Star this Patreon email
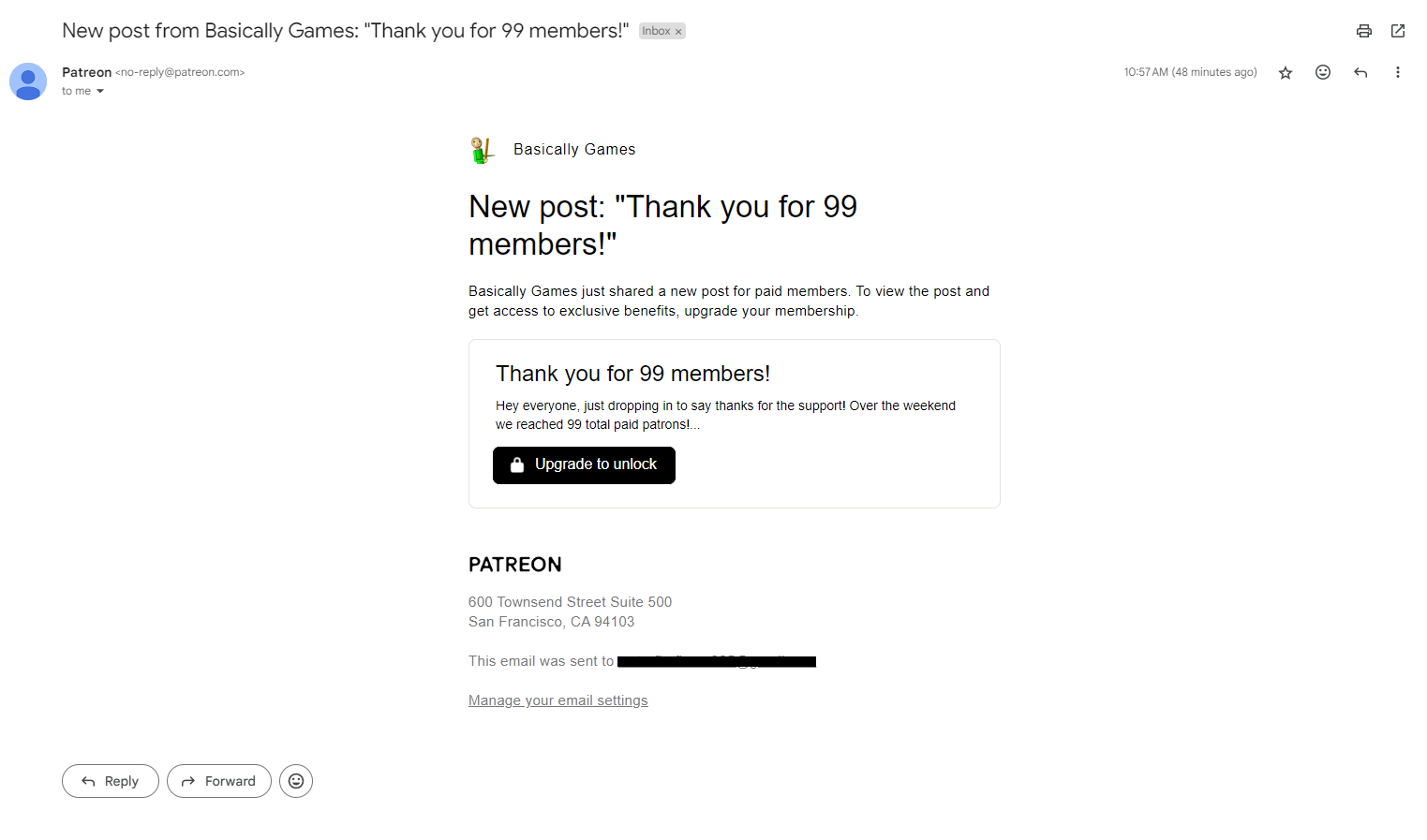This screenshot has height=840, width=1427. [1285, 73]
